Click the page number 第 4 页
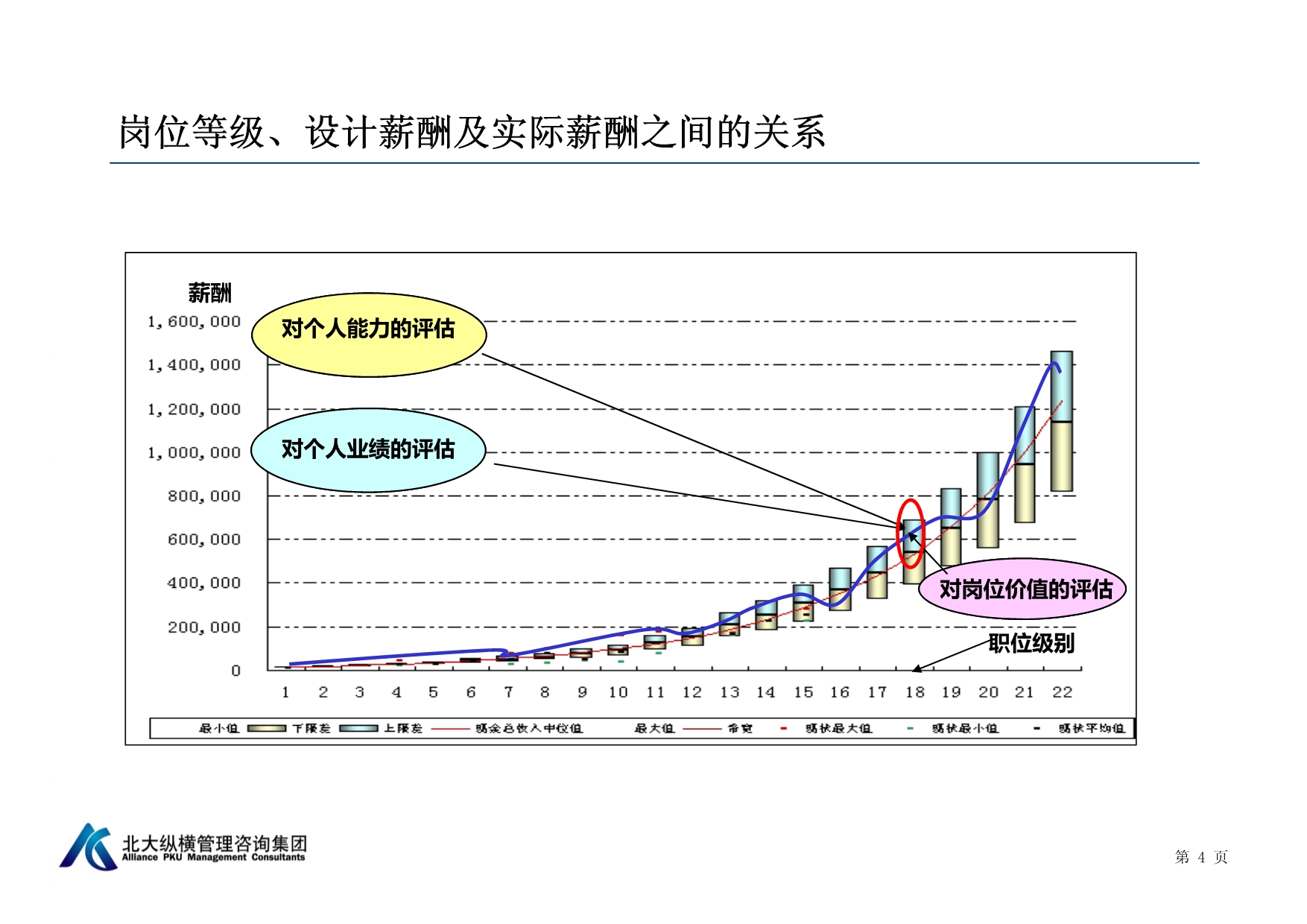The image size is (1307, 924). point(1201,858)
